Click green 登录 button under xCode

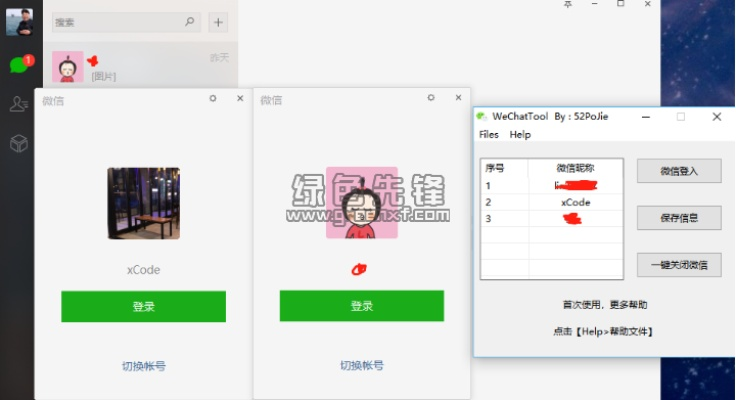point(143,307)
